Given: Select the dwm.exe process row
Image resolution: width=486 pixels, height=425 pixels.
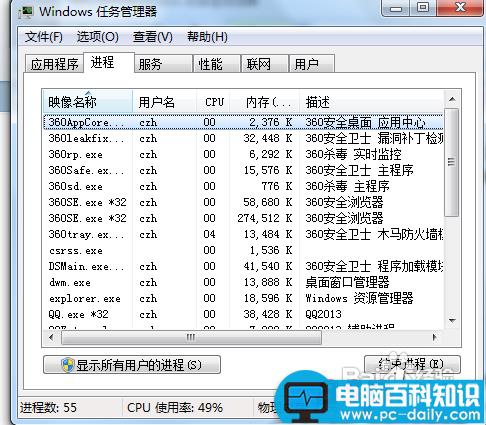Looking at the screenshot, I should coord(243,282).
